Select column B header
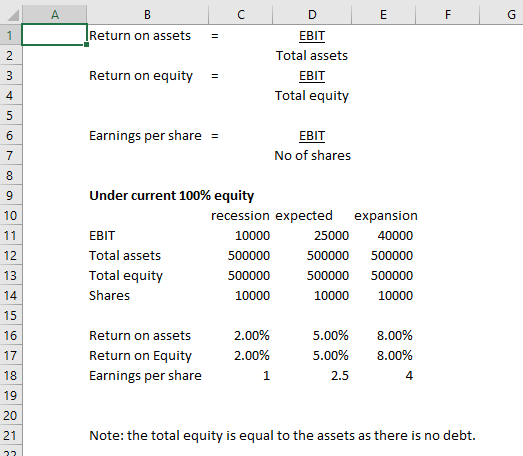The height and width of the screenshot is (456, 523). (147, 15)
